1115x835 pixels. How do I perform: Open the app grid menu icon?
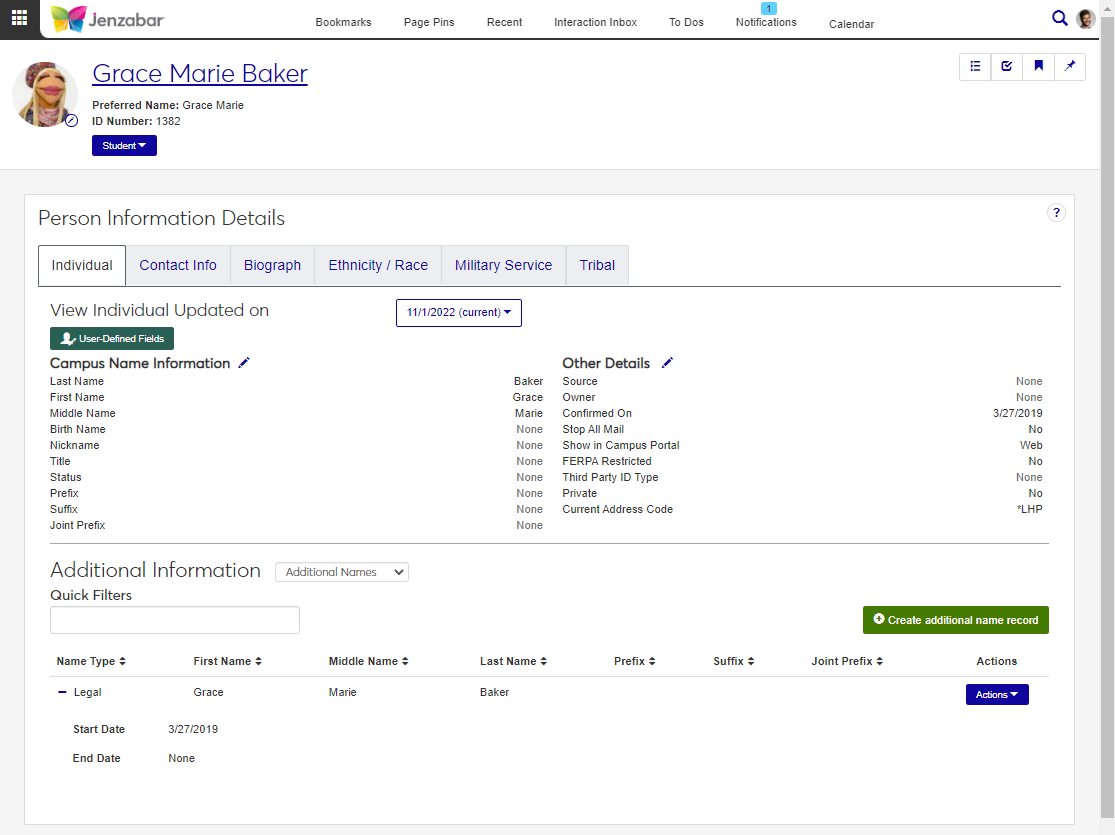(x=20, y=18)
